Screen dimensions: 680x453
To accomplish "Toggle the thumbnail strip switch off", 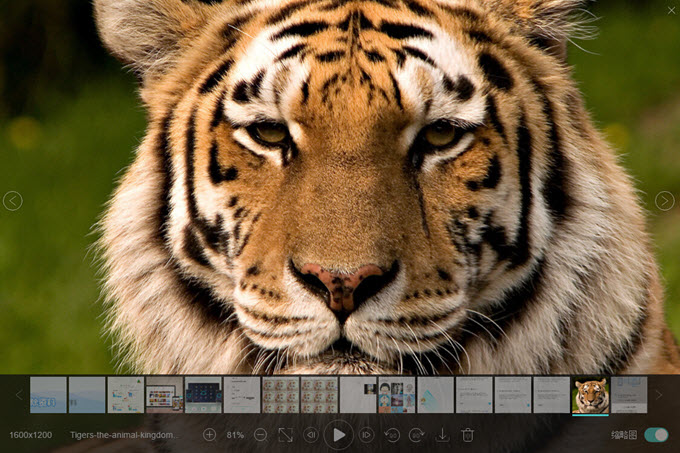I will 656,435.
